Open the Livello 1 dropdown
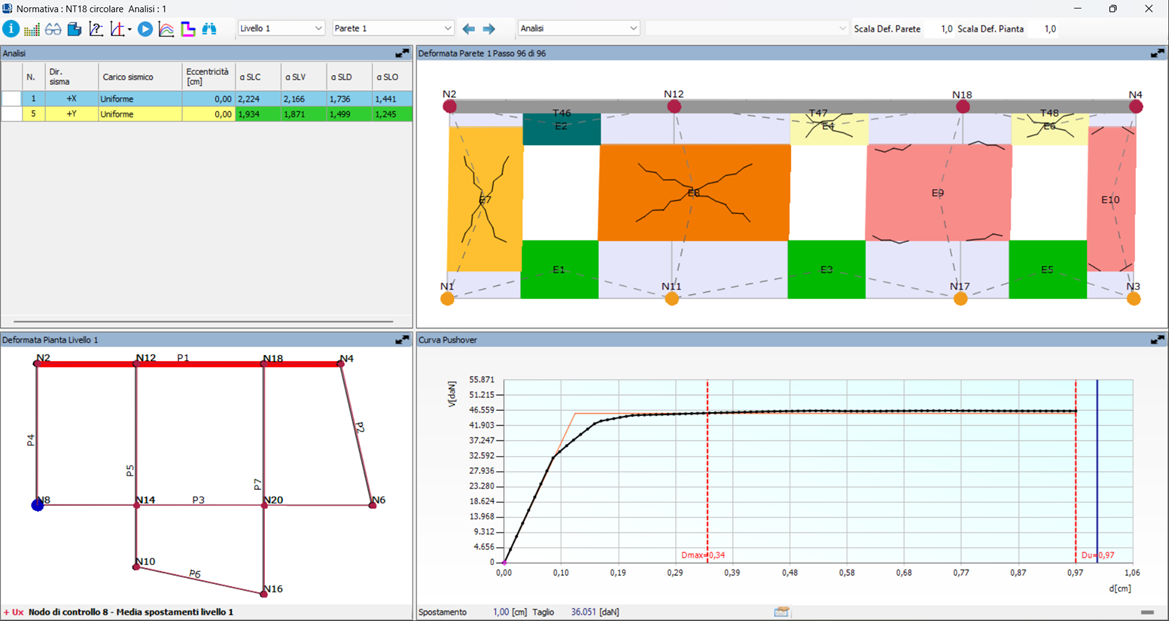 pos(281,29)
